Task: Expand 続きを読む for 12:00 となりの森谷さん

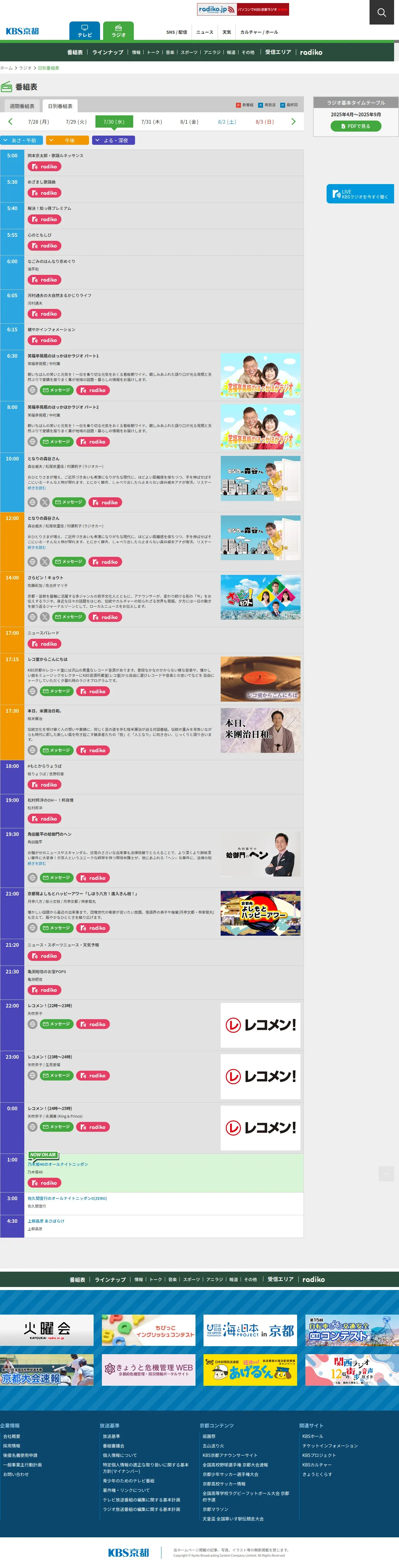Action: click(37, 547)
